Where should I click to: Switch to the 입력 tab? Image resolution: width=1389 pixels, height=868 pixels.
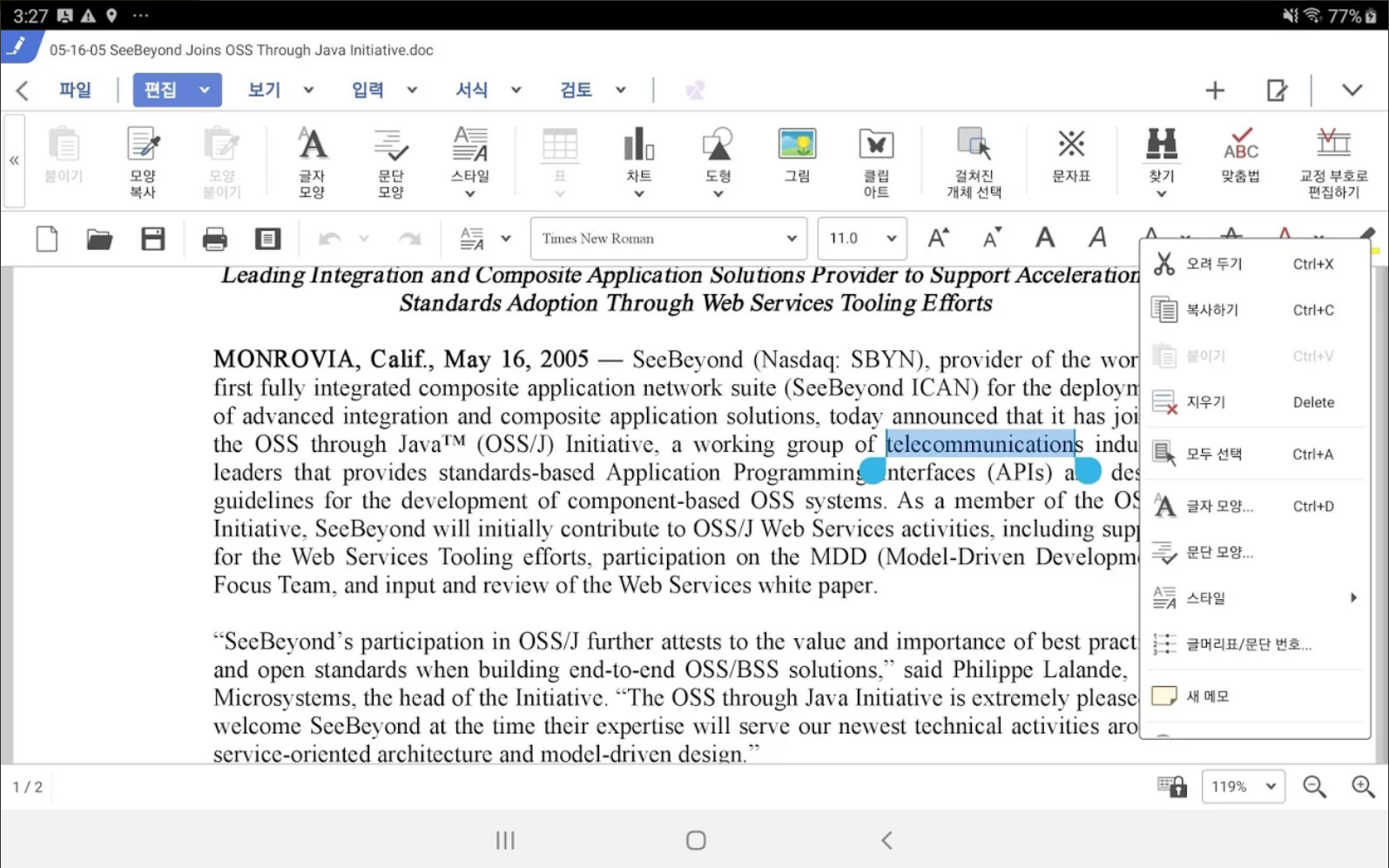368,90
